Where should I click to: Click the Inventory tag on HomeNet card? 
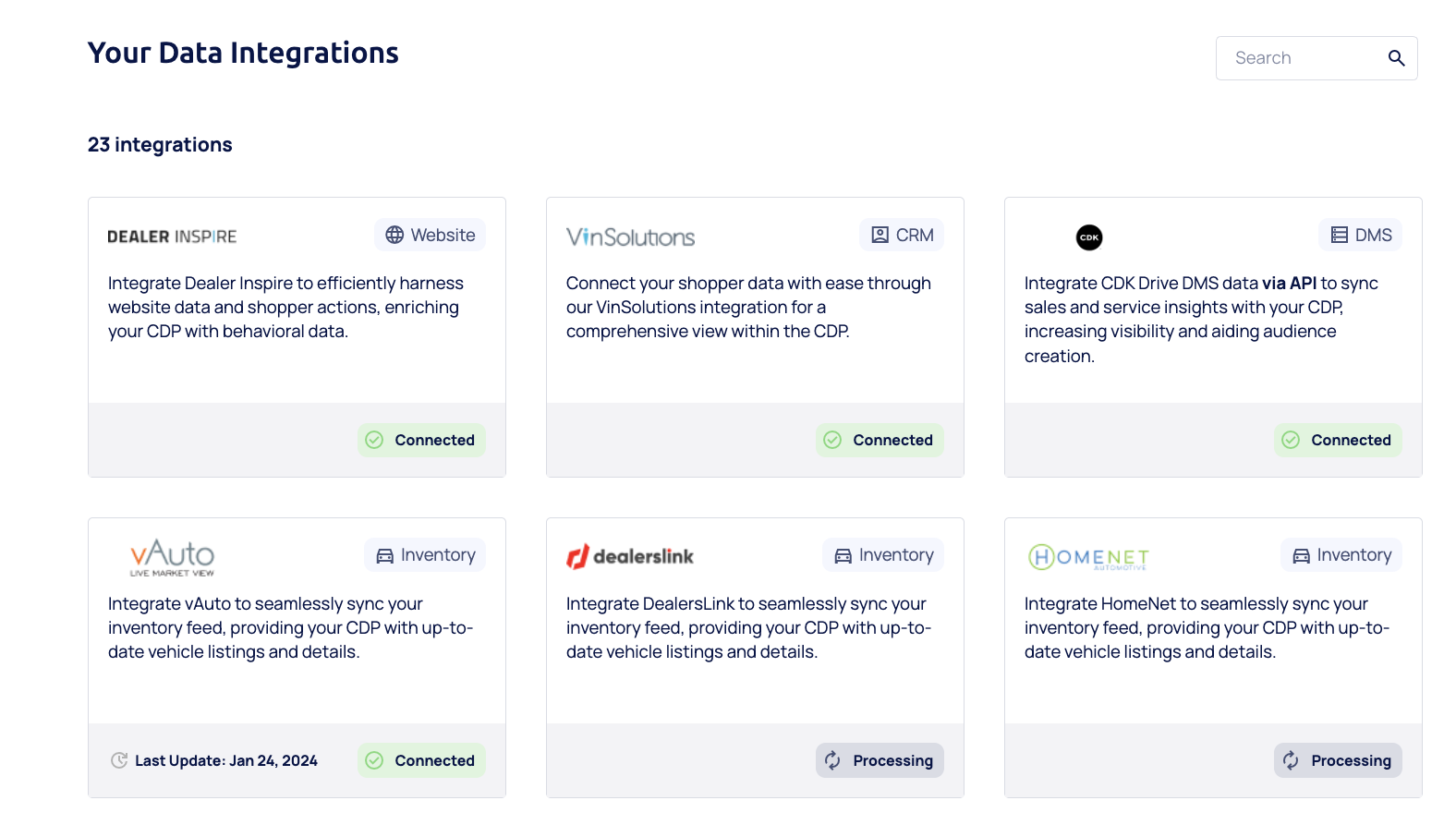point(1341,555)
